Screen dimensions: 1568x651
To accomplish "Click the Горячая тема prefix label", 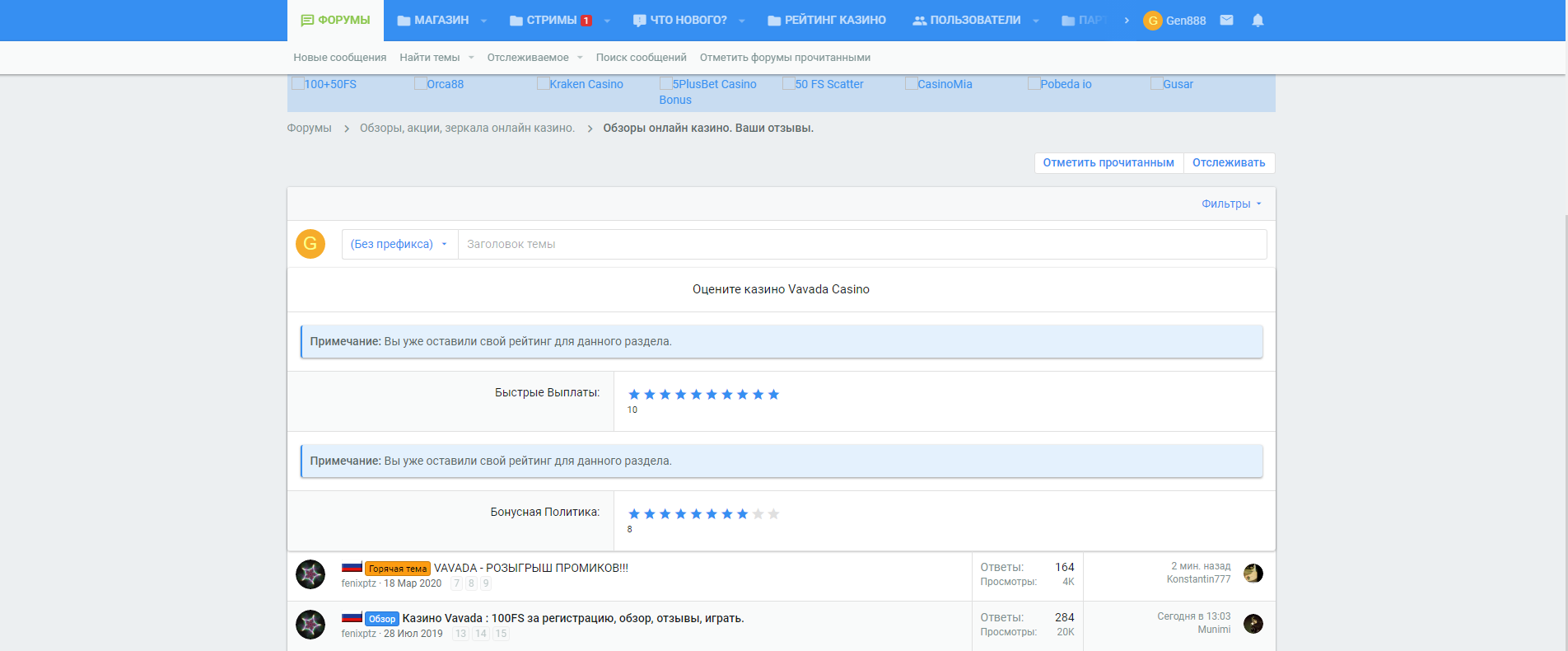I will tap(398, 569).
